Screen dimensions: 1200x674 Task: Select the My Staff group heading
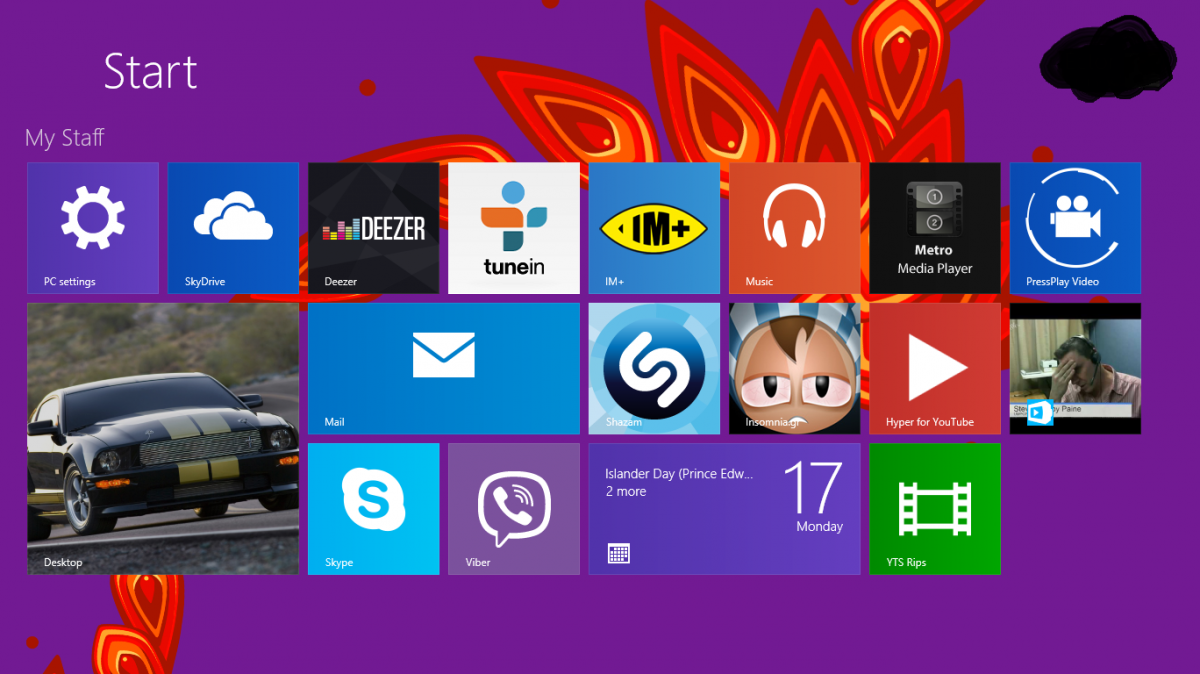pyautogui.click(x=65, y=138)
